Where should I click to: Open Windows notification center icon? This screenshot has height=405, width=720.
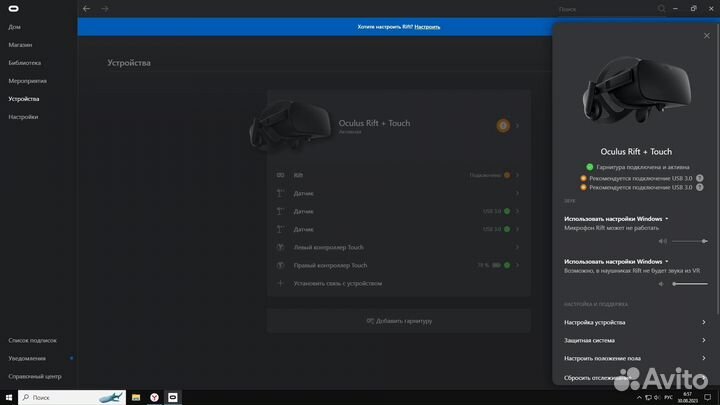(x=708, y=397)
